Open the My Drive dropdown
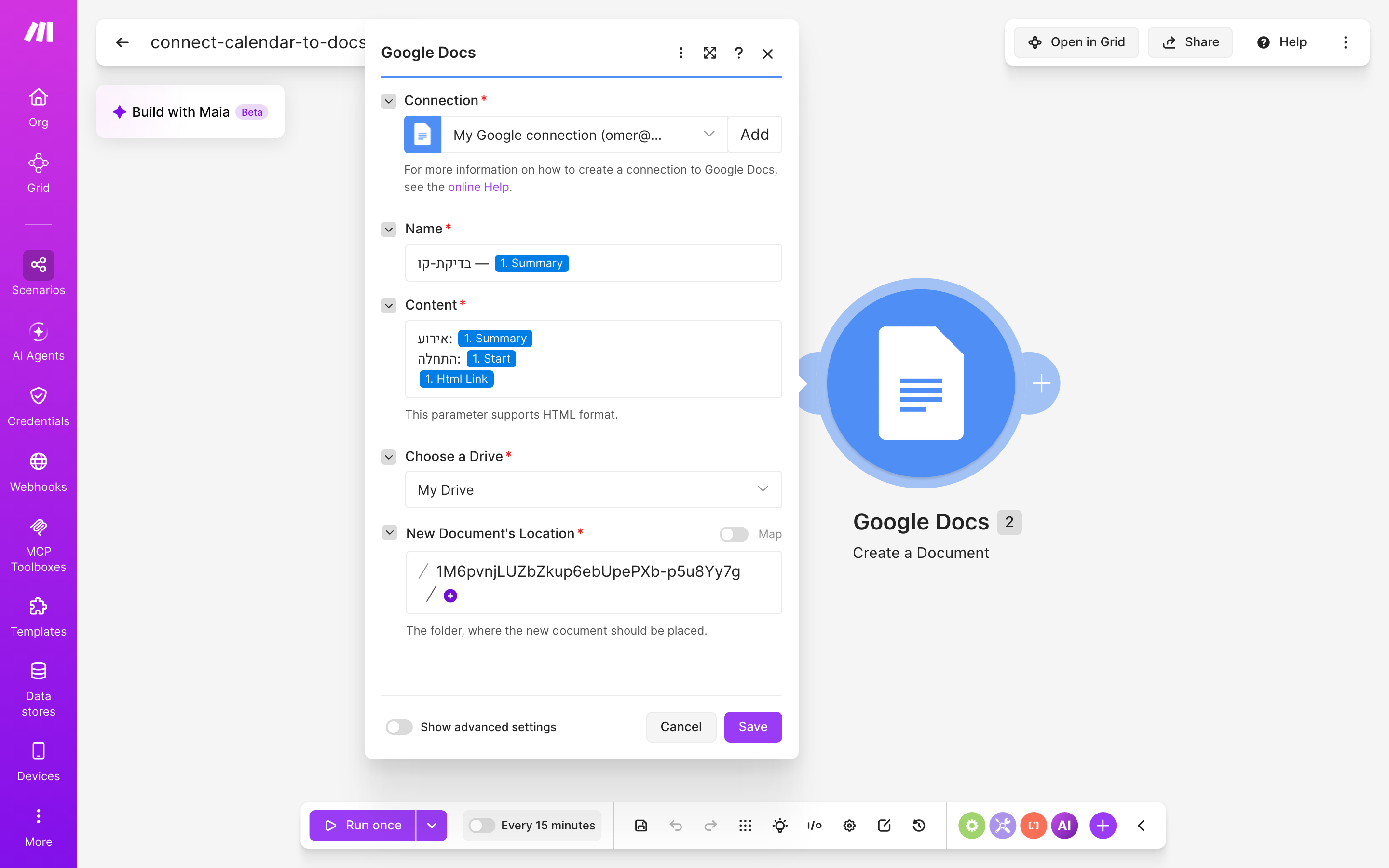Viewport: 1389px width, 868px height. point(594,489)
